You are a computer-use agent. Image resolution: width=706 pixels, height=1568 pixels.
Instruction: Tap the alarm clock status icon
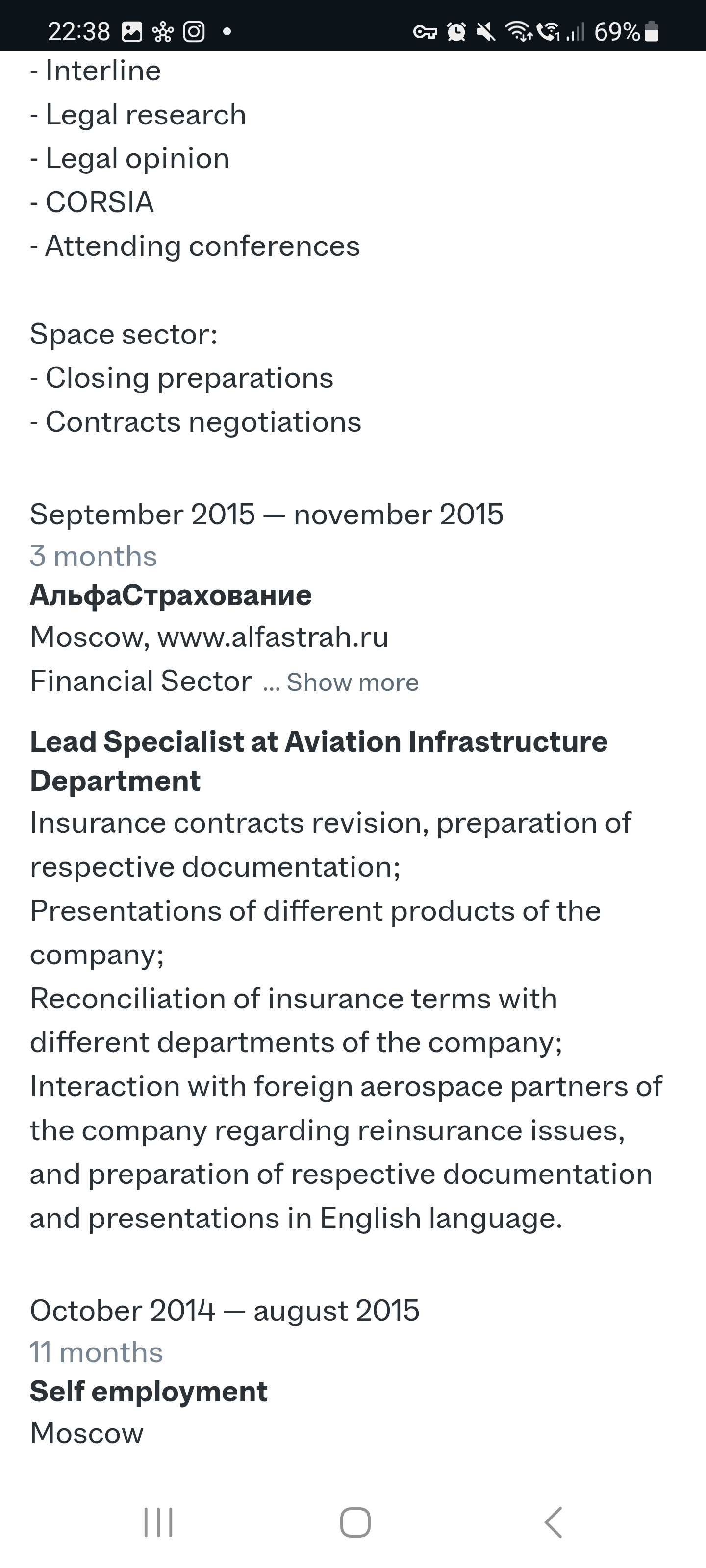(x=456, y=32)
